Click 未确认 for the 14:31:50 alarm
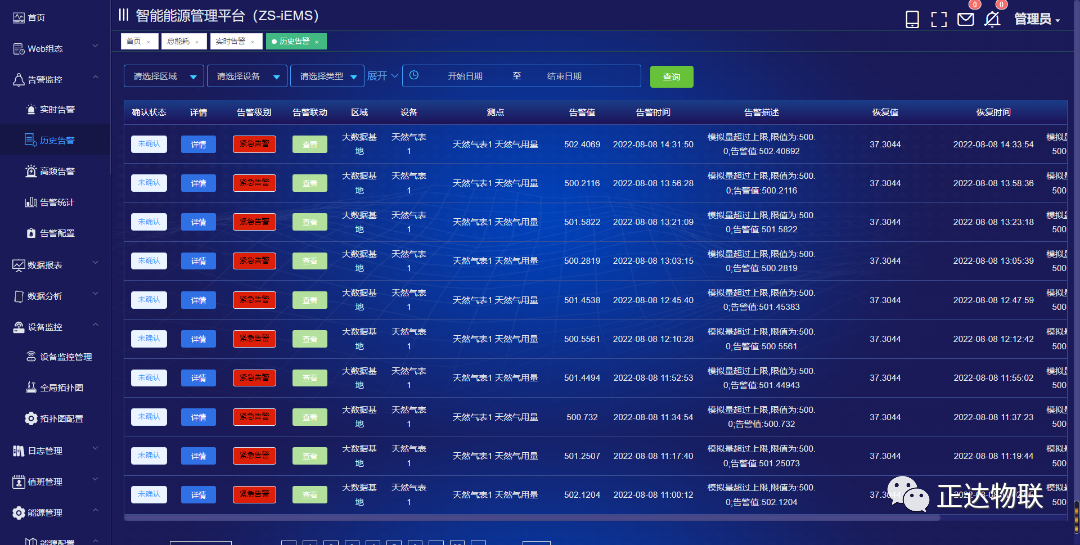The width and height of the screenshot is (1080, 545). [149, 144]
